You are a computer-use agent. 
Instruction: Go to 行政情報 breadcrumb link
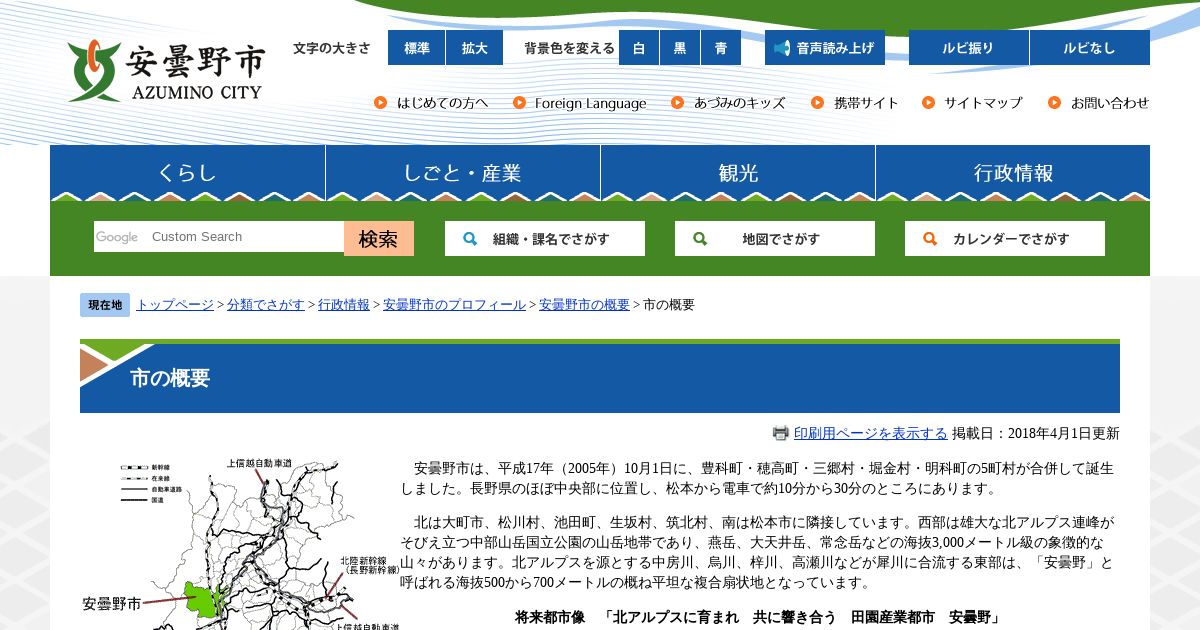click(x=344, y=305)
